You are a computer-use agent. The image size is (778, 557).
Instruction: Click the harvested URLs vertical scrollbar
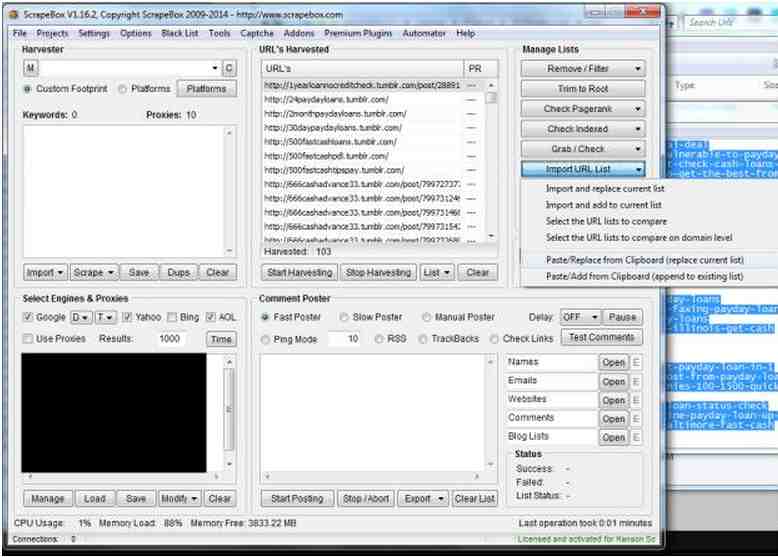coord(491,160)
